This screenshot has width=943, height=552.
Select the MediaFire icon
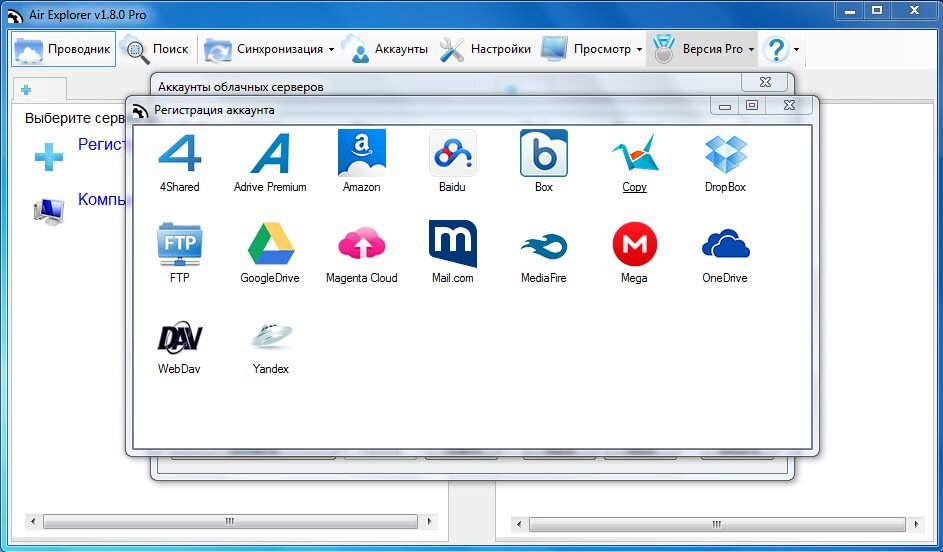point(544,245)
